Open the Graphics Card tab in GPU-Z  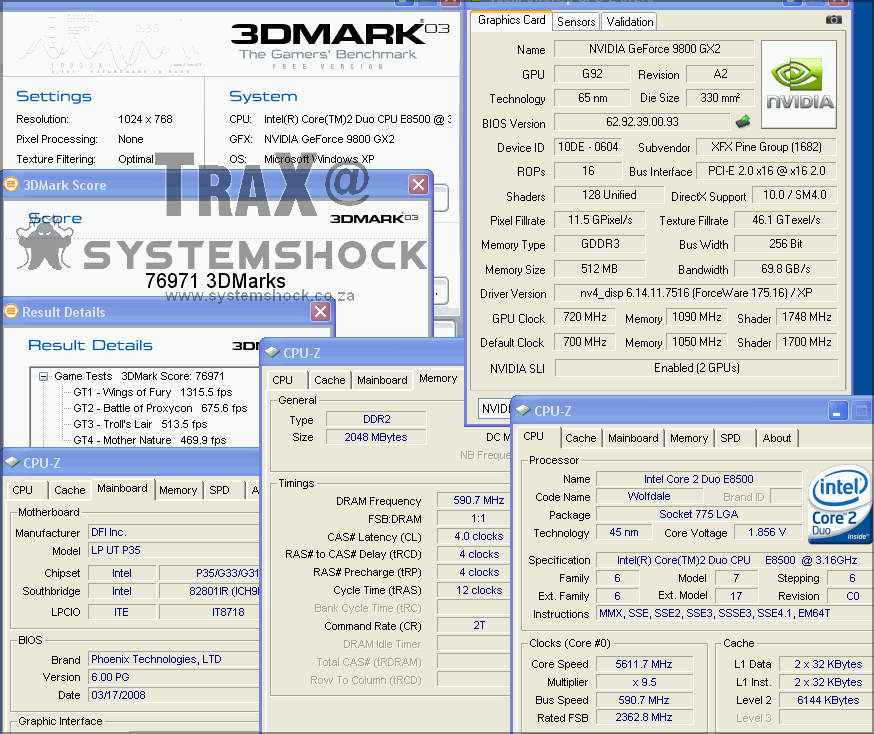click(x=512, y=20)
